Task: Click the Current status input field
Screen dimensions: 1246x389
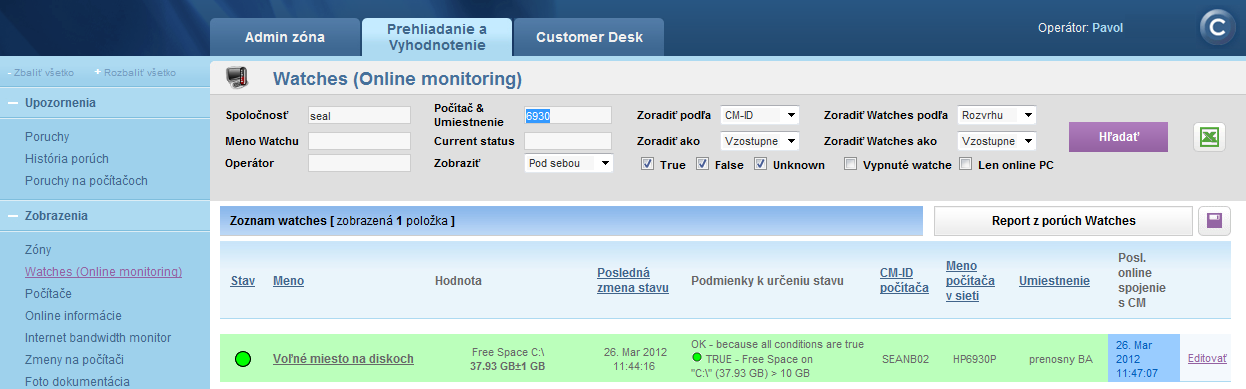Action: [568, 141]
